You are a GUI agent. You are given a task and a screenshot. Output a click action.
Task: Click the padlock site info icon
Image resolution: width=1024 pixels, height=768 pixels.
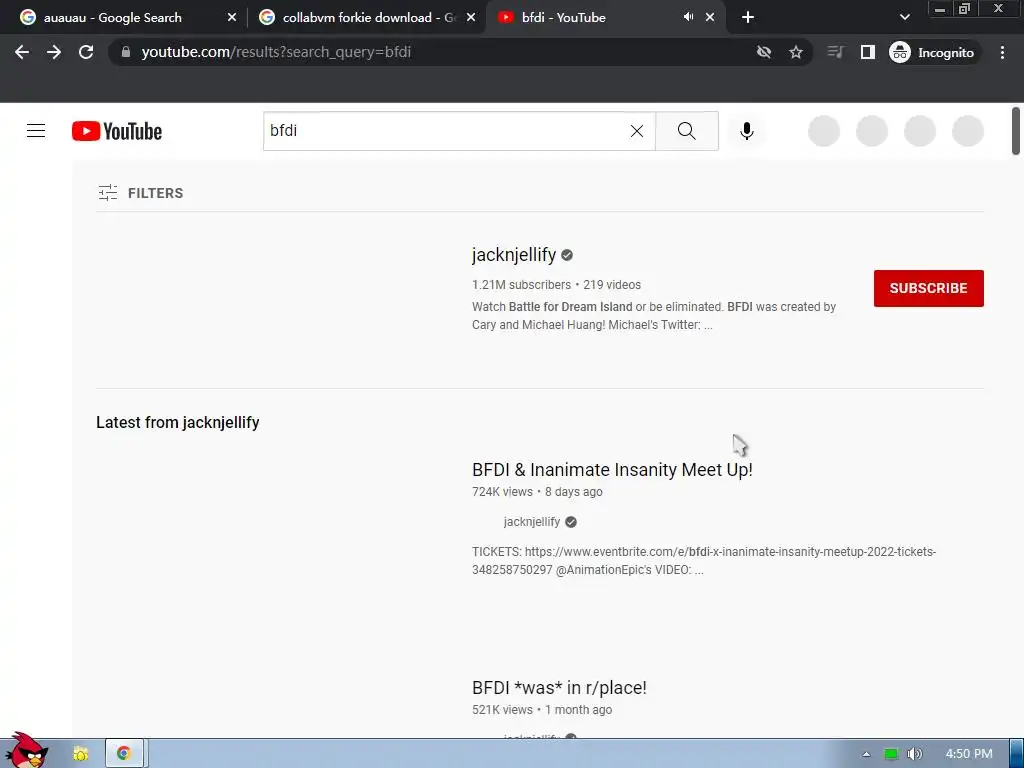[x=126, y=52]
